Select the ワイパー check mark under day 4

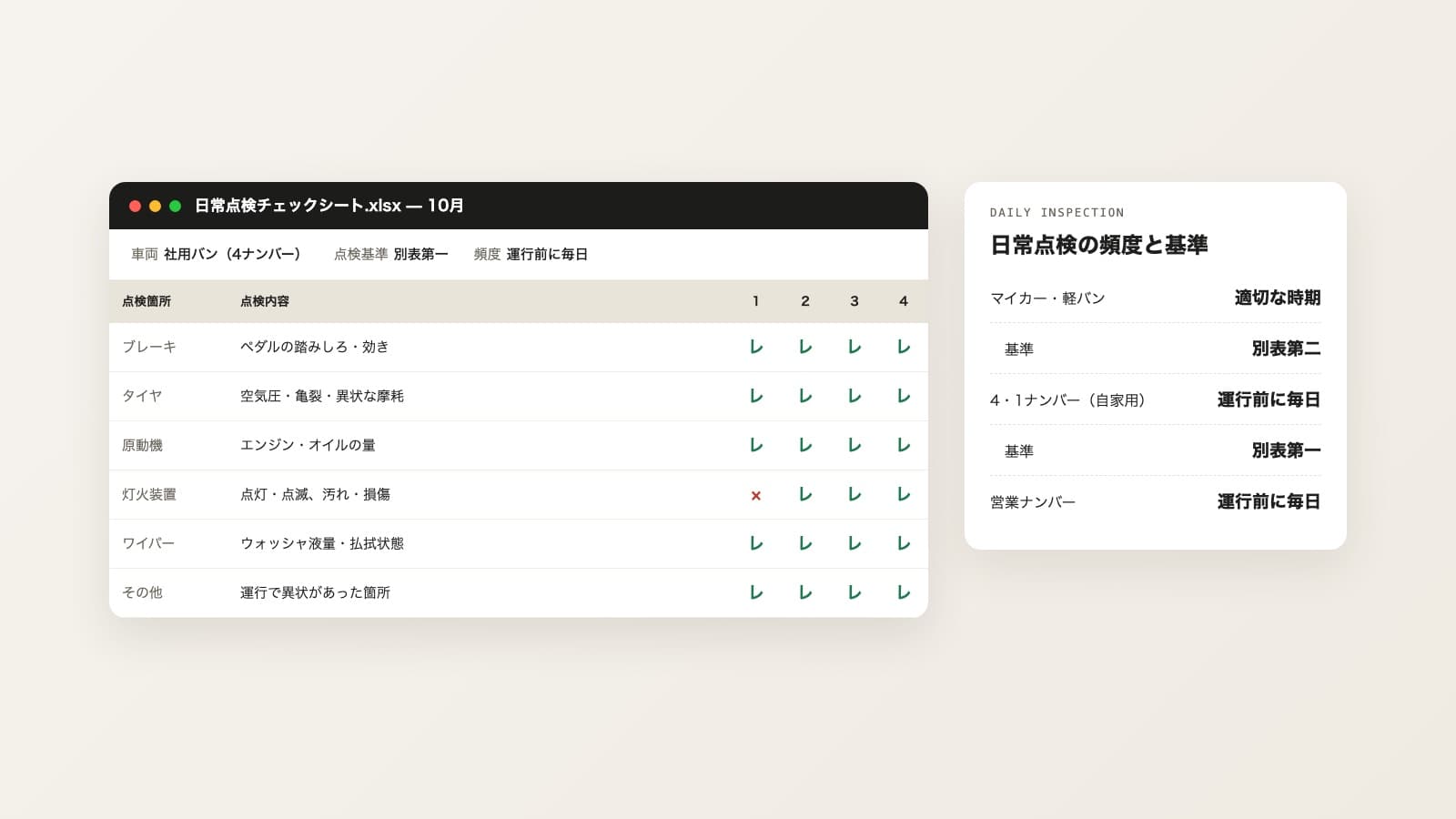pos(904,543)
